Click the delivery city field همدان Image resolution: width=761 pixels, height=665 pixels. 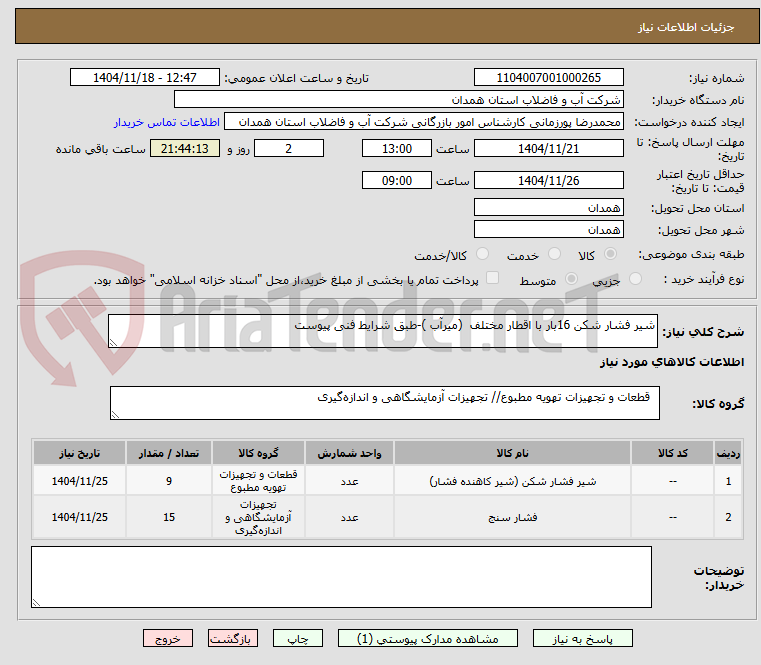pyautogui.click(x=548, y=229)
